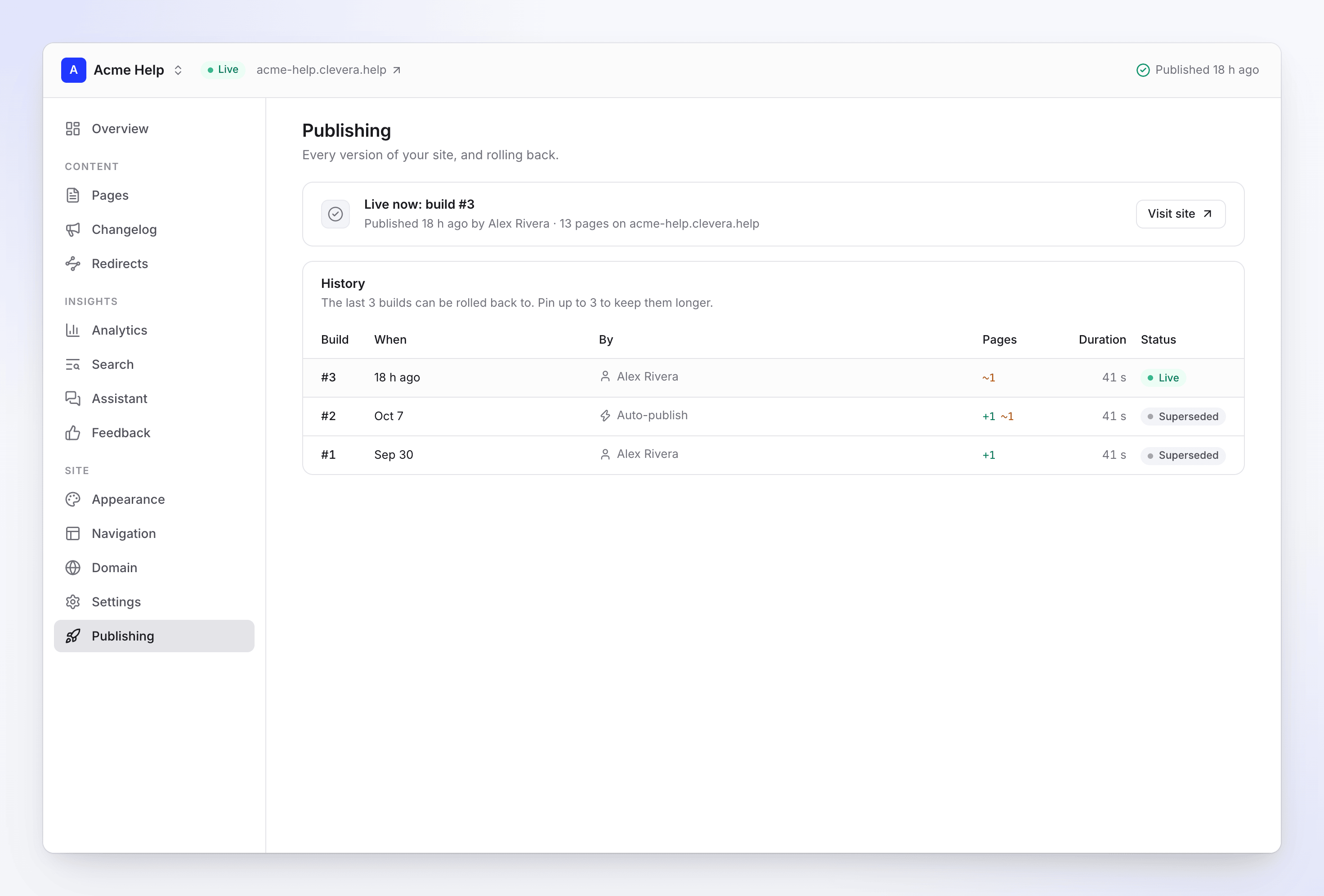Click the Duration column header

click(1102, 340)
